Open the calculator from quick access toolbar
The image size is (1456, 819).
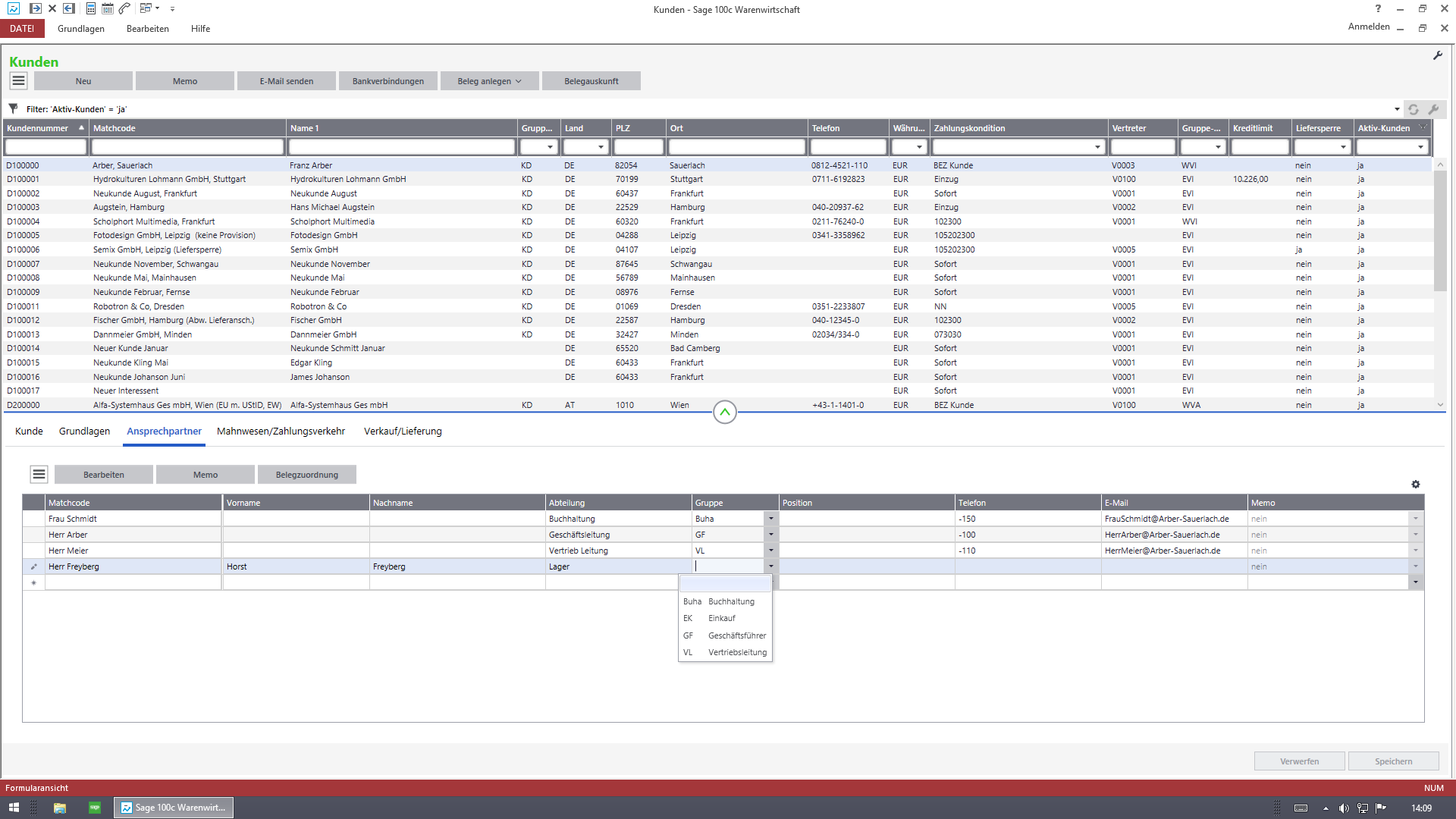click(90, 9)
